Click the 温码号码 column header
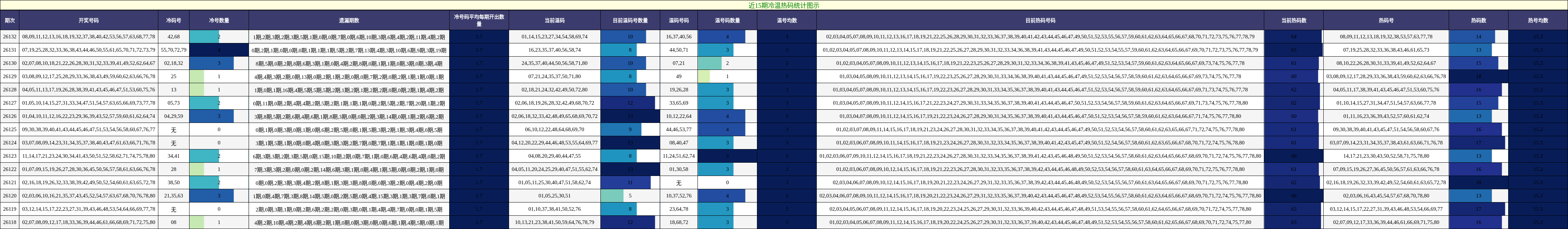Viewport: 1568px width, 229px height. coord(679,20)
